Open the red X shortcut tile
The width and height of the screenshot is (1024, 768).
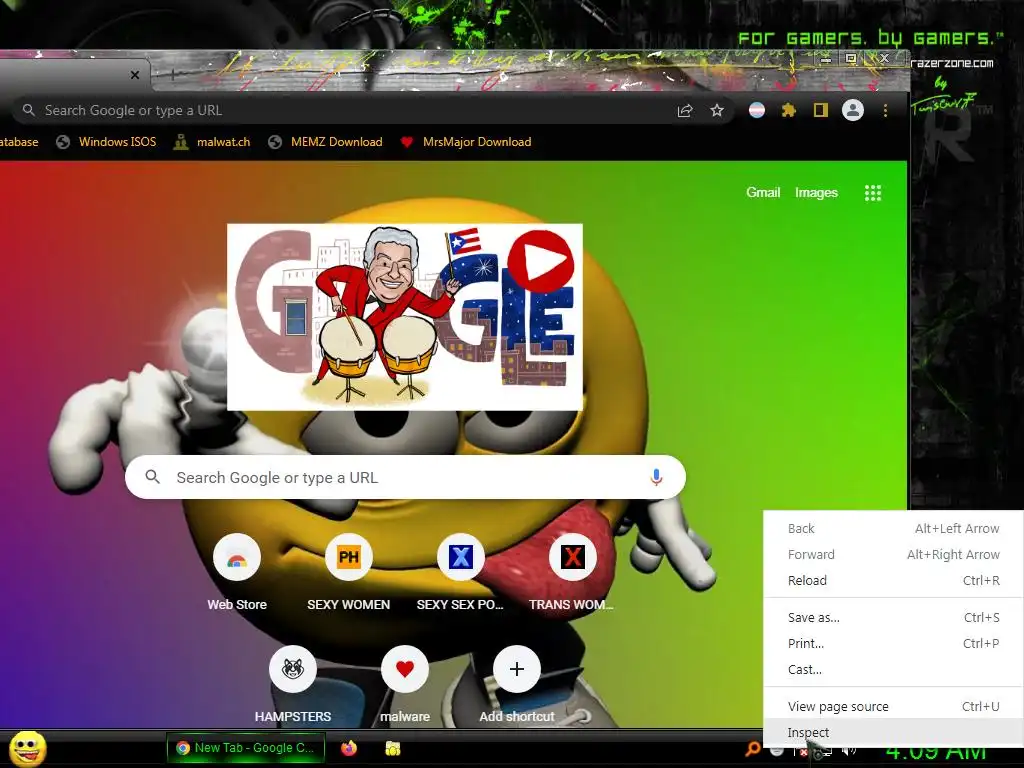(x=573, y=557)
